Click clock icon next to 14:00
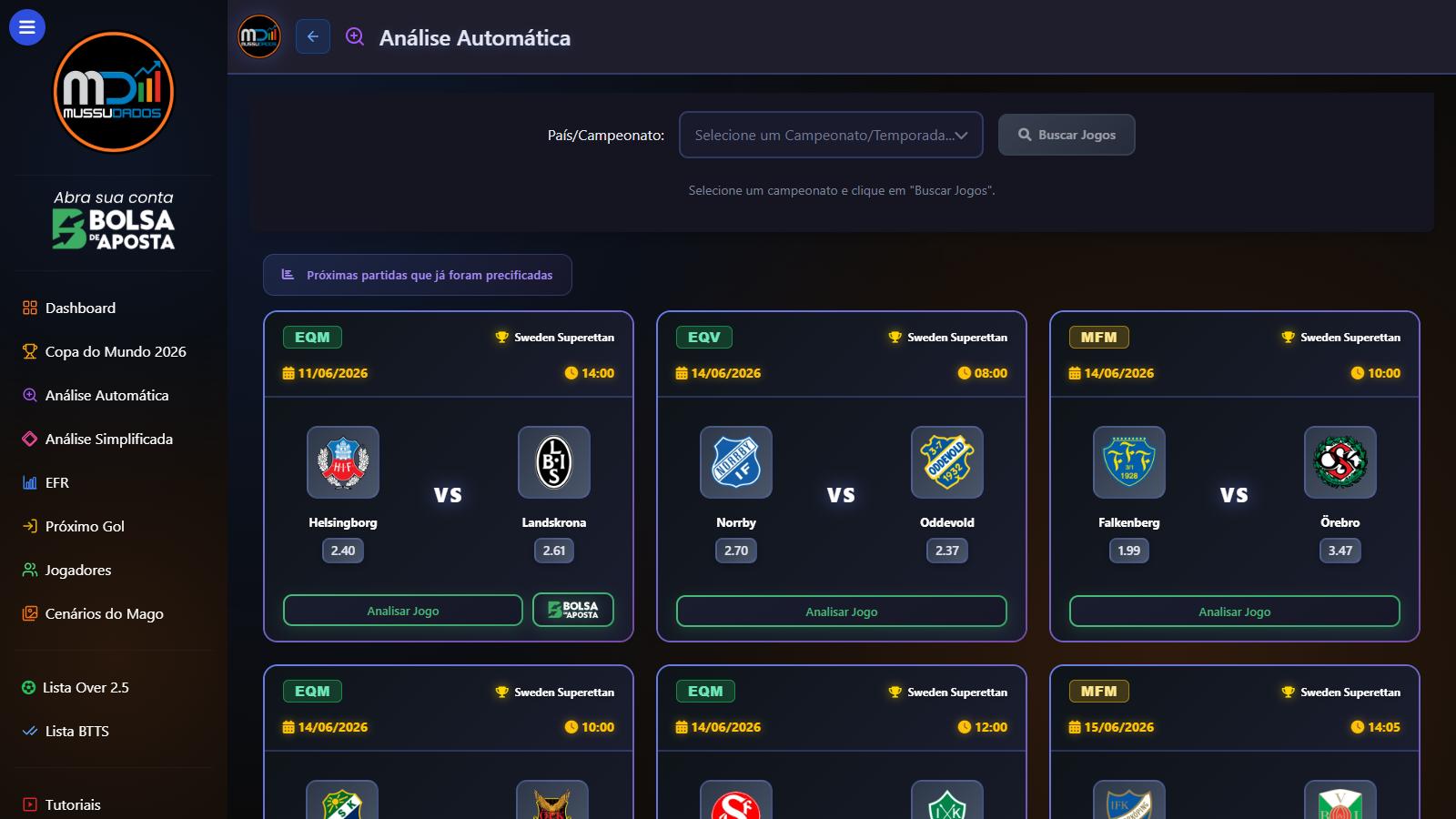 (571, 373)
